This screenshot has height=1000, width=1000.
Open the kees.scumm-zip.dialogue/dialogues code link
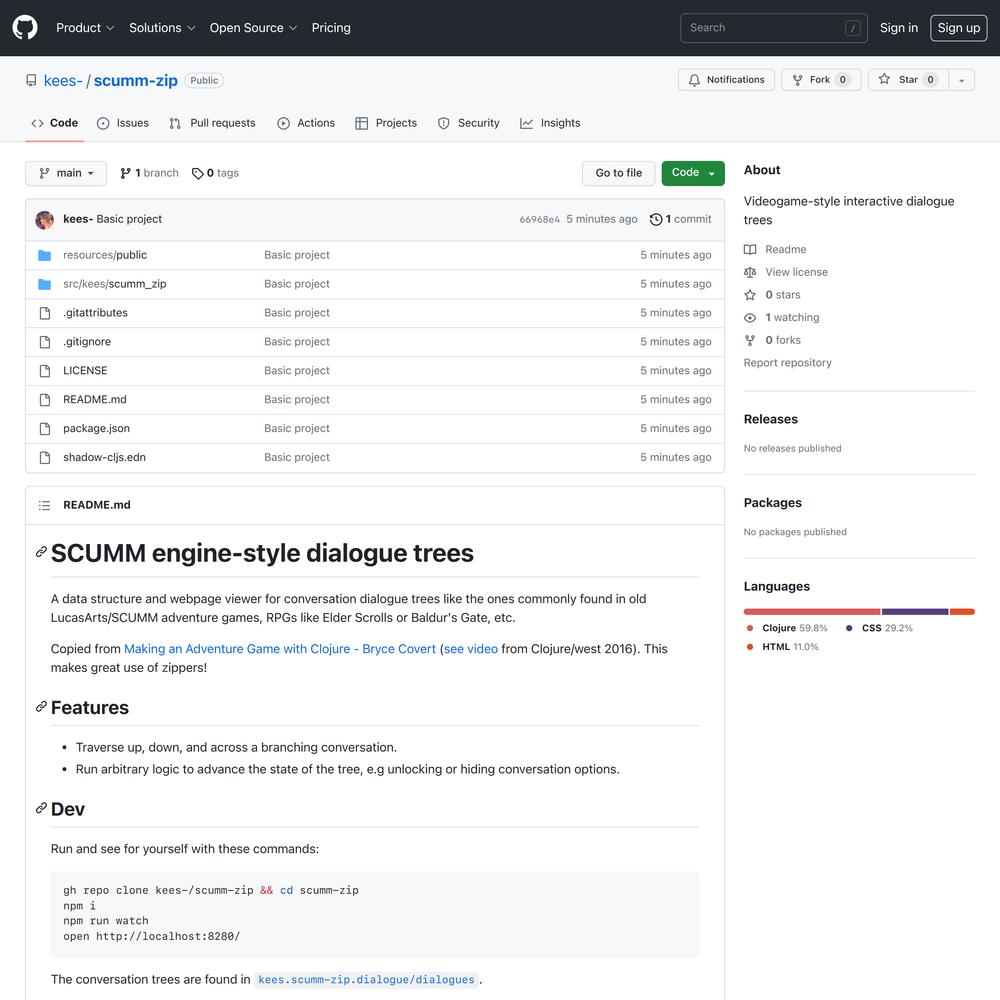[x=366, y=980]
